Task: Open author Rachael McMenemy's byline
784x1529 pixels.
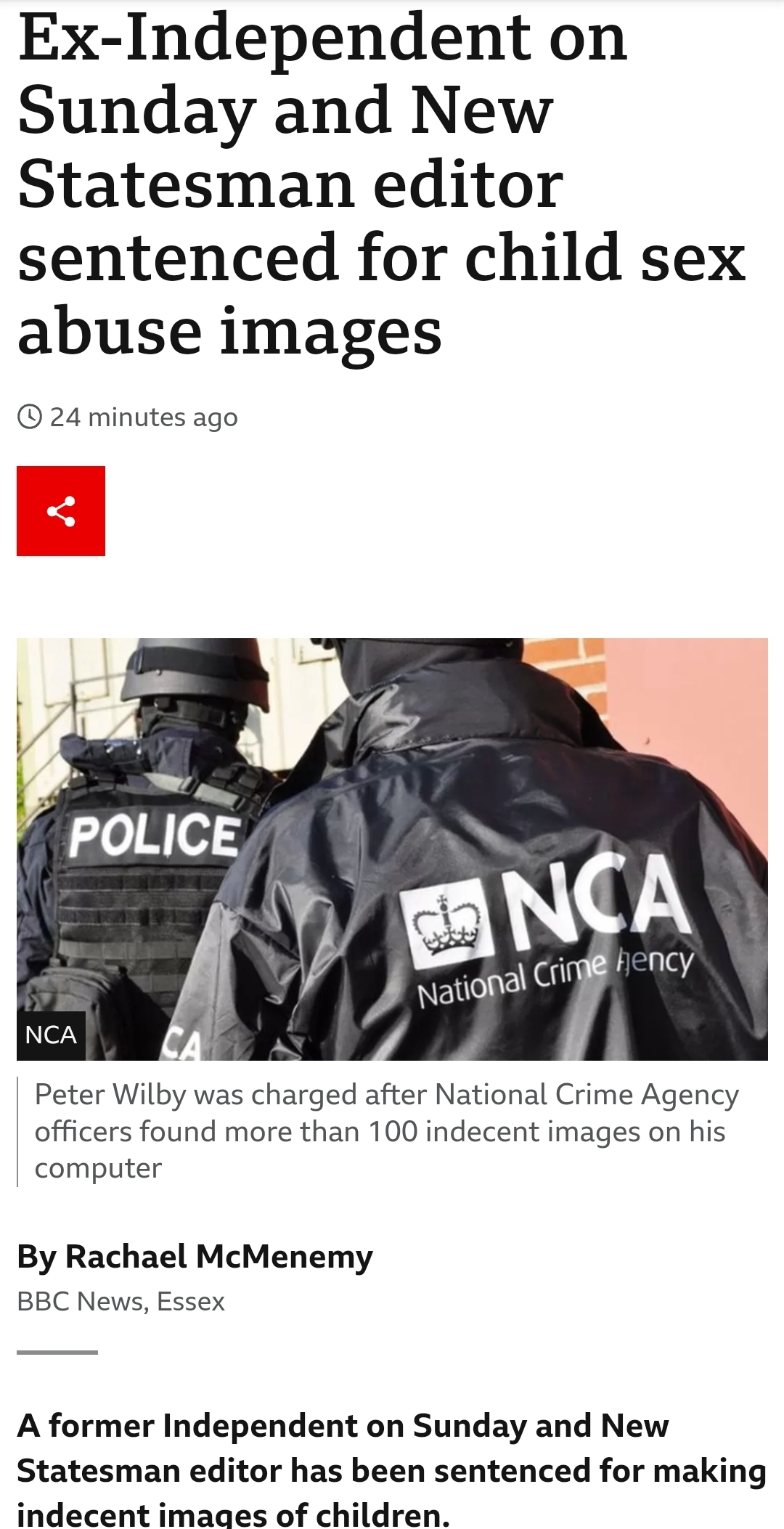Action: click(195, 1257)
